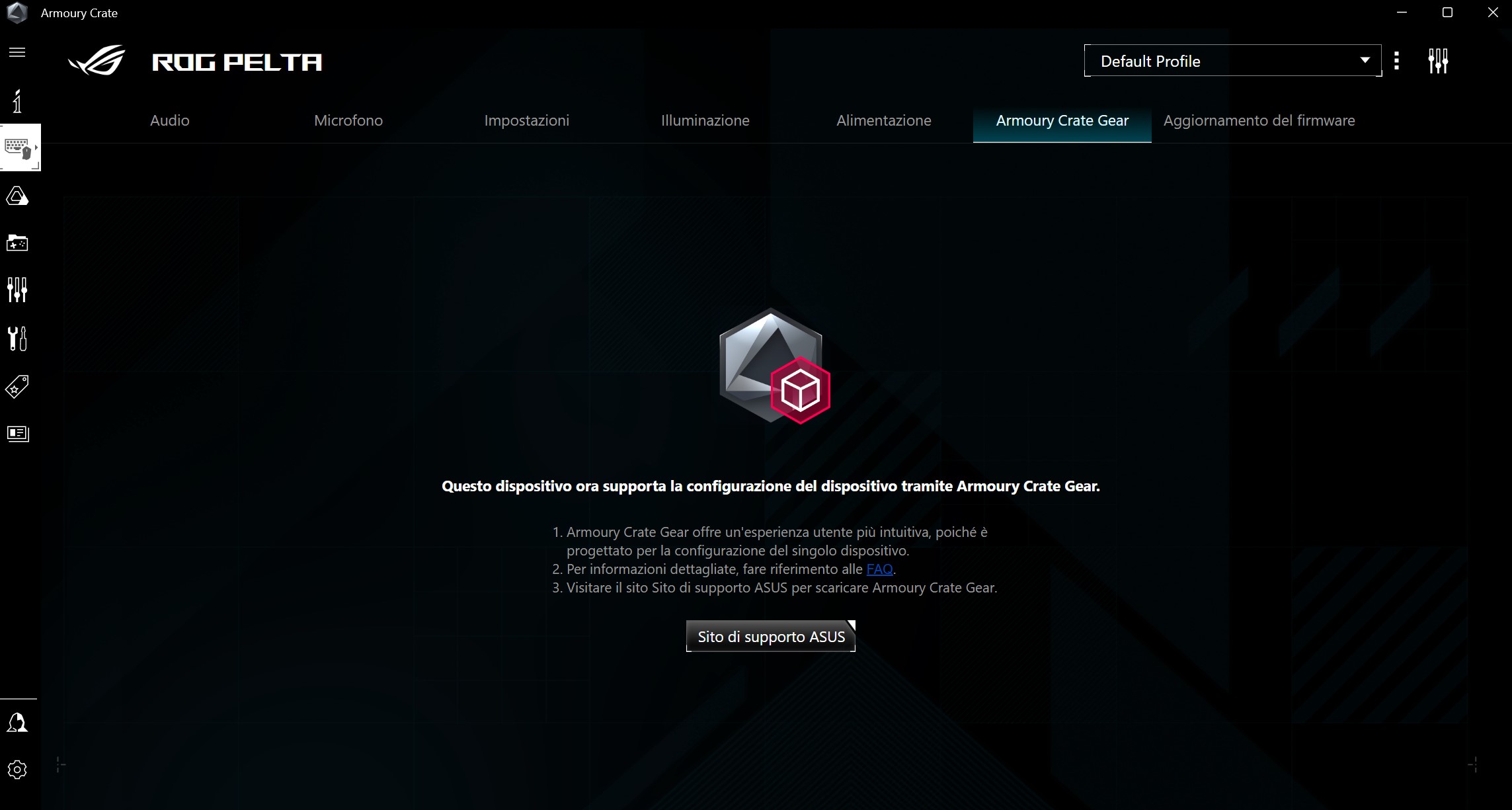Viewport: 1512px width, 810px height.
Task: Open Aura Sync triangle sidebar icon
Action: point(17,196)
